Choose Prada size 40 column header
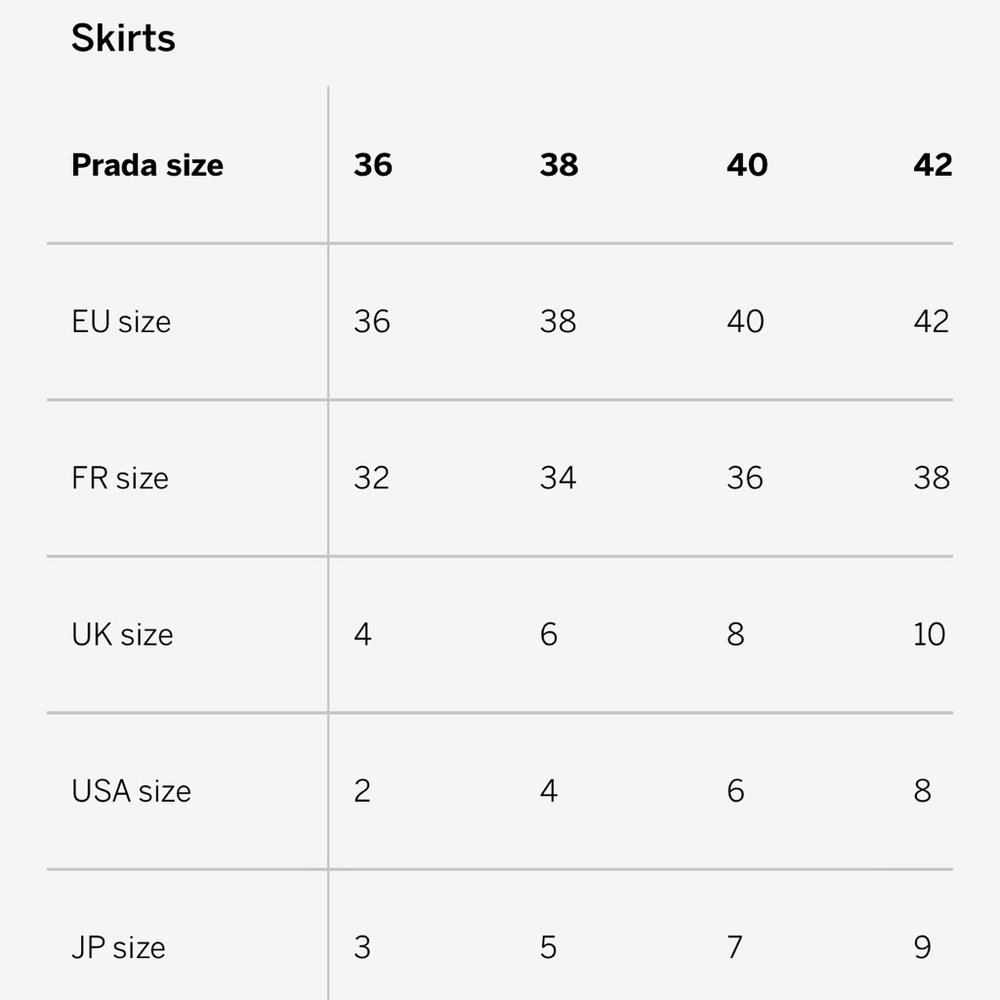Image resolution: width=1000 pixels, height=1000 pixels. coord(747,165)
